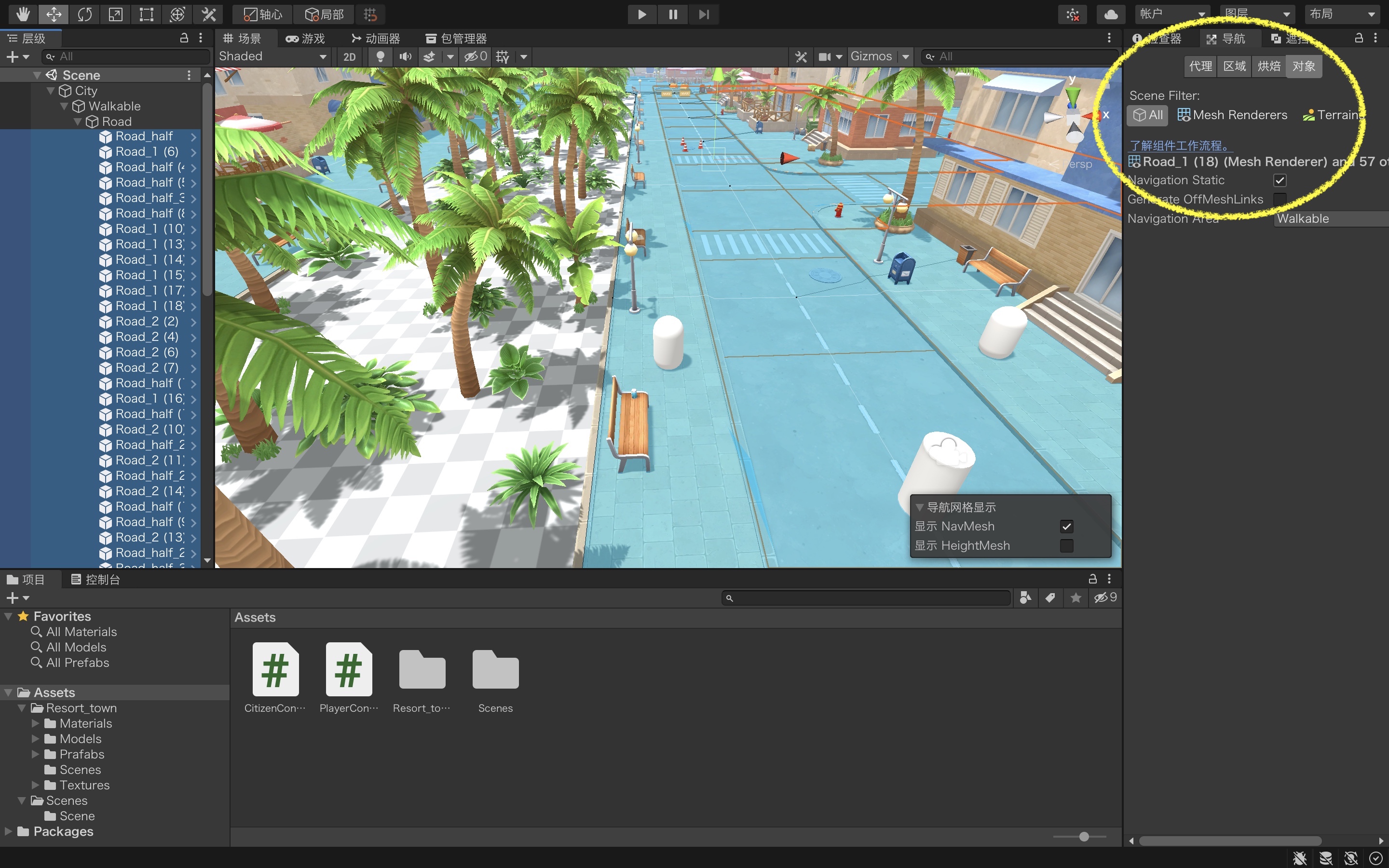Open cloud services icon
This screenshot has width=1389, height=868.
click(x=1111, y=14)
